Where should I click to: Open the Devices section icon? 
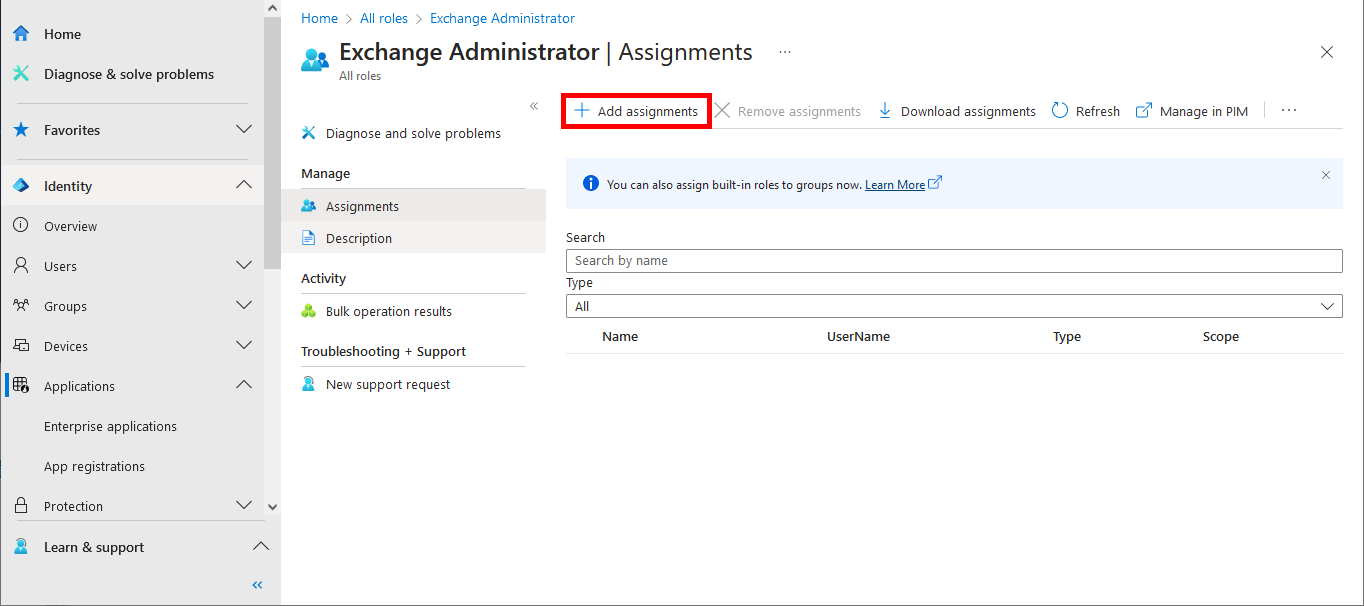[20, 345]
